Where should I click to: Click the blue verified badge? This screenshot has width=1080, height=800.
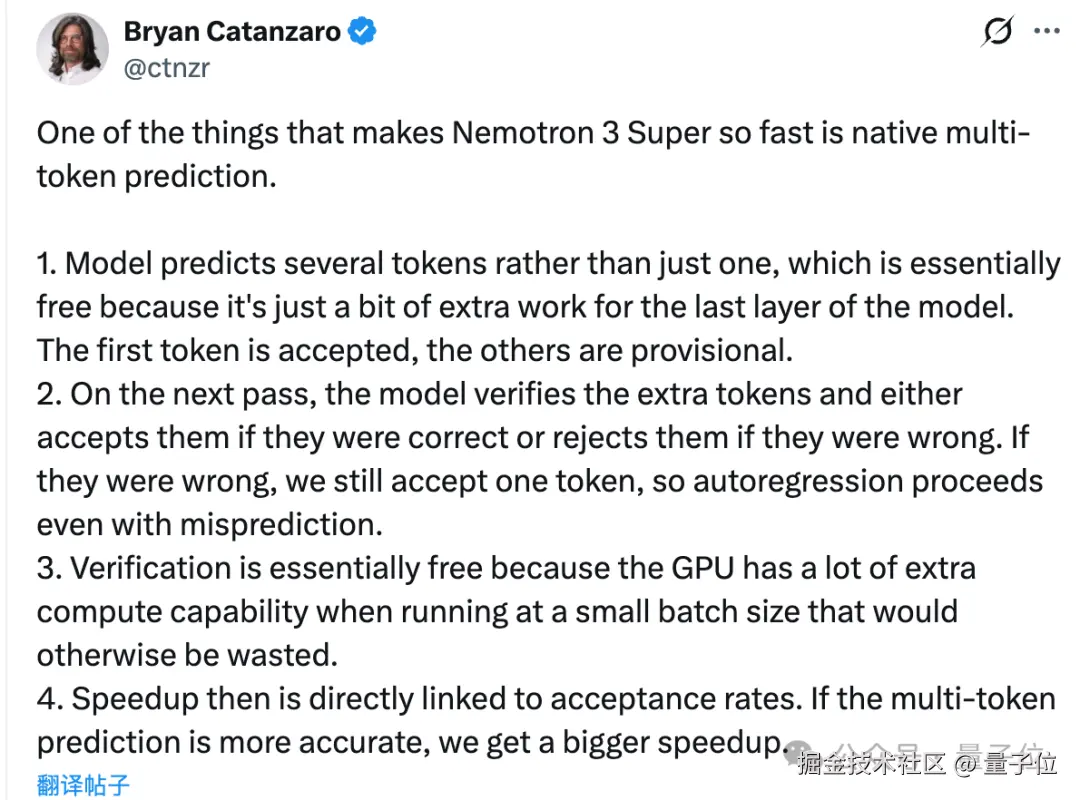point(361,33)
